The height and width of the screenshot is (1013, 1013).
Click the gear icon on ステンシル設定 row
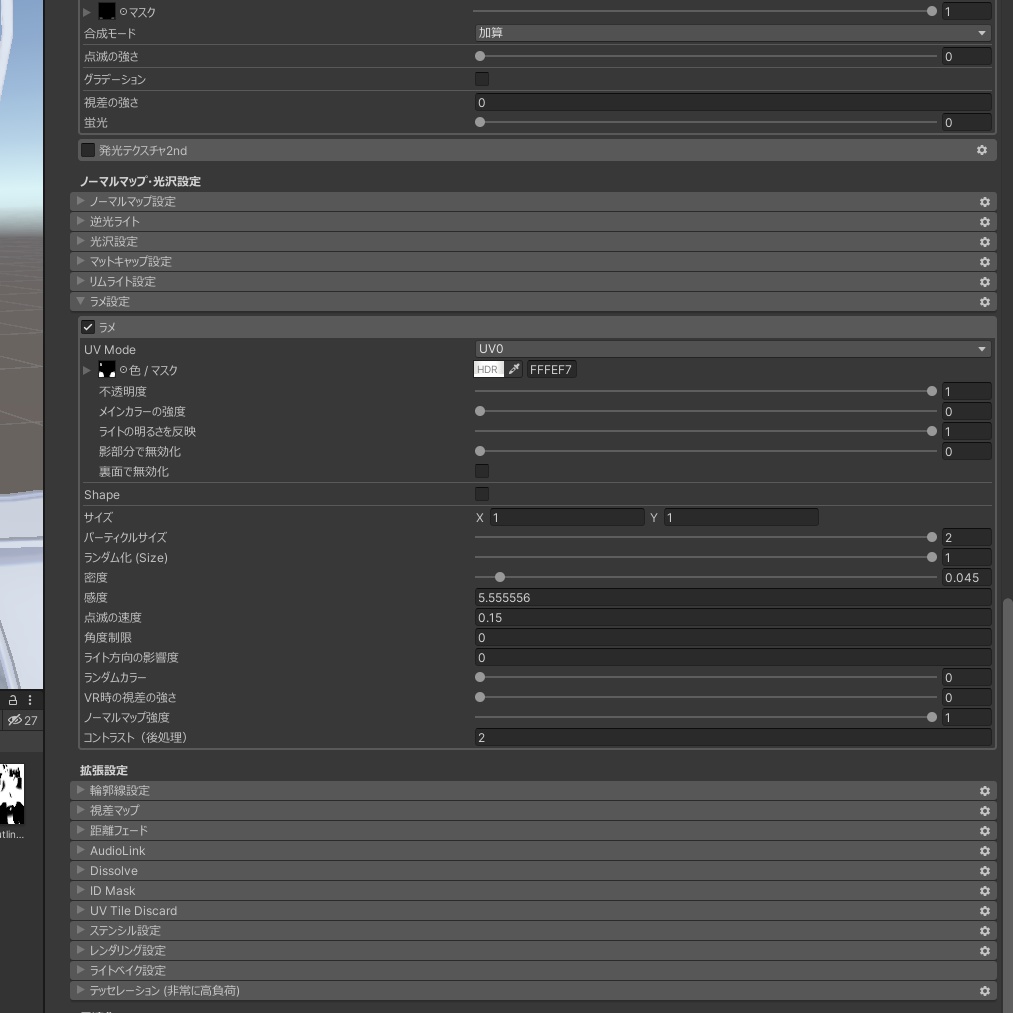[984, 930]
